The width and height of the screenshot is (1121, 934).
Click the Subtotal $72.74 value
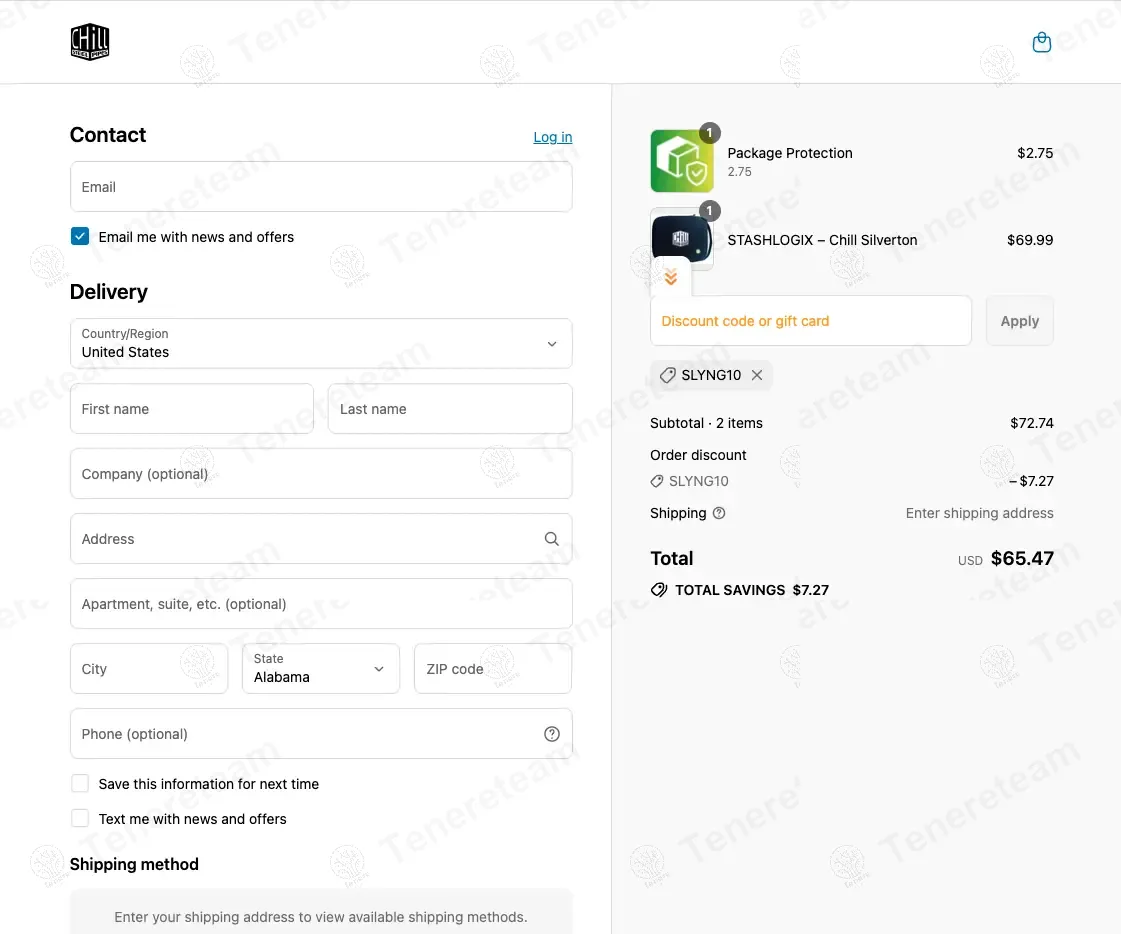(1032, 423)
